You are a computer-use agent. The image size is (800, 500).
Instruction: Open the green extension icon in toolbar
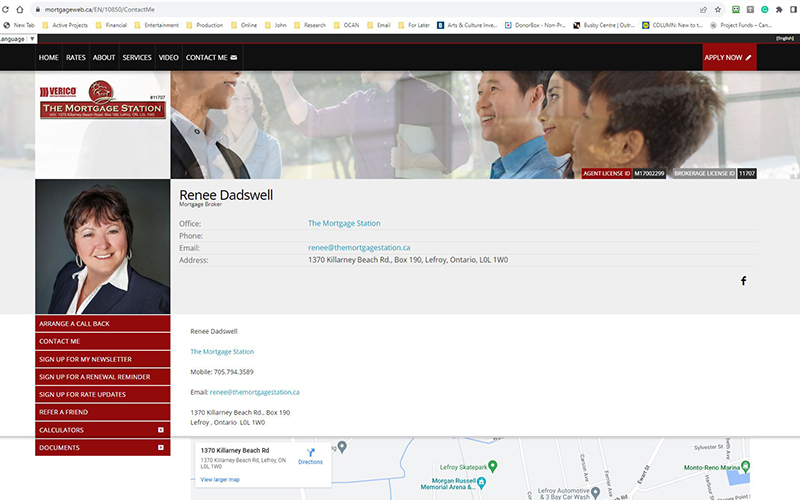pyautogui.click(x=736, y=9)
